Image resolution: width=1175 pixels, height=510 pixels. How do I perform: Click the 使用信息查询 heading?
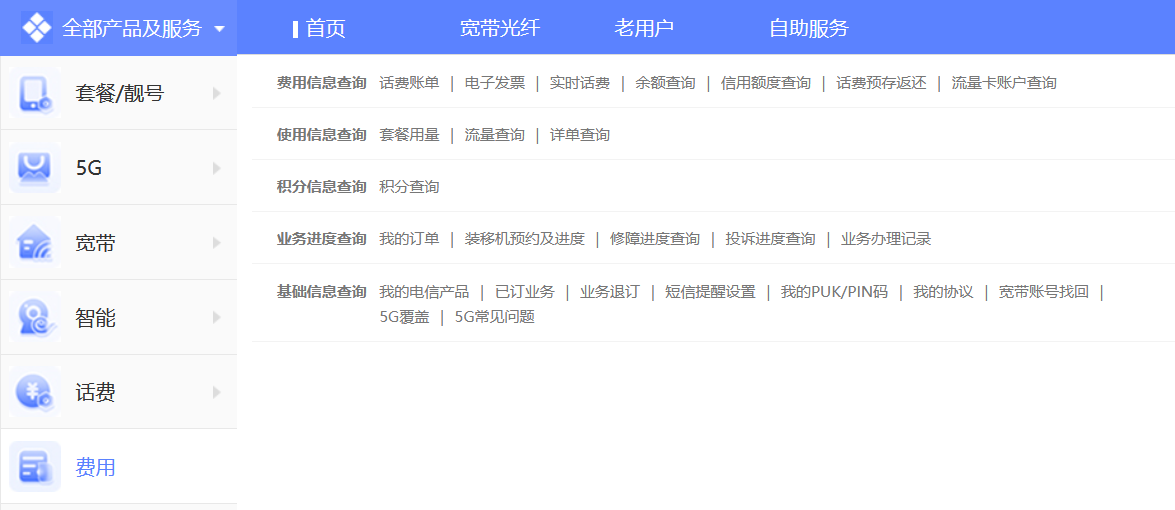click(x=321, y=135)
